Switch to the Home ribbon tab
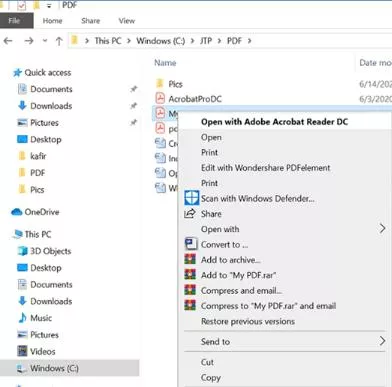392x387 pixels. (x=52, y=21)
